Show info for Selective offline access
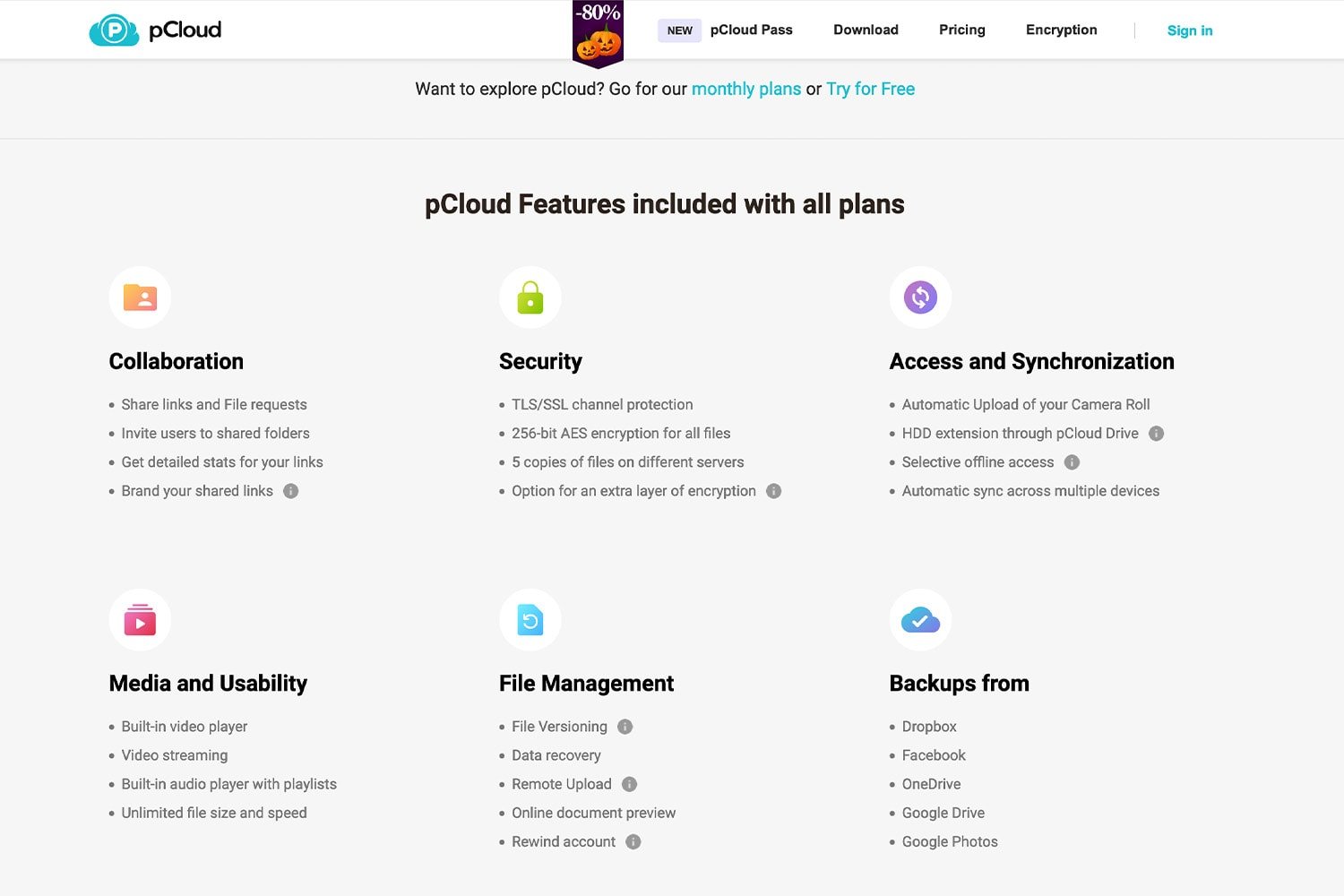 click(1072, 462)
